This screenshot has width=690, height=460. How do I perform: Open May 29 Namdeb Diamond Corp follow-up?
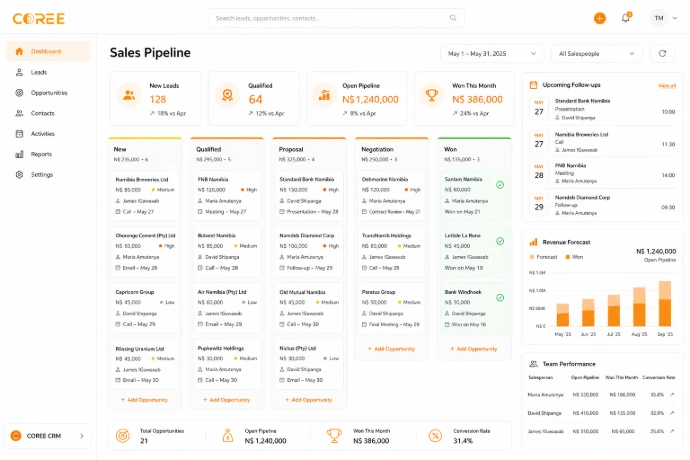tap(602, 205)
